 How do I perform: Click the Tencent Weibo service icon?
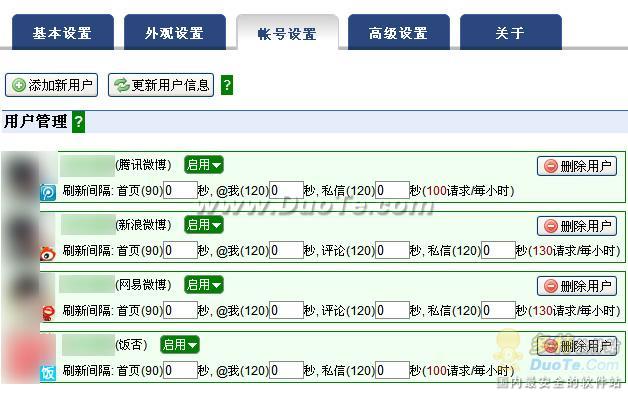point(48,193)
